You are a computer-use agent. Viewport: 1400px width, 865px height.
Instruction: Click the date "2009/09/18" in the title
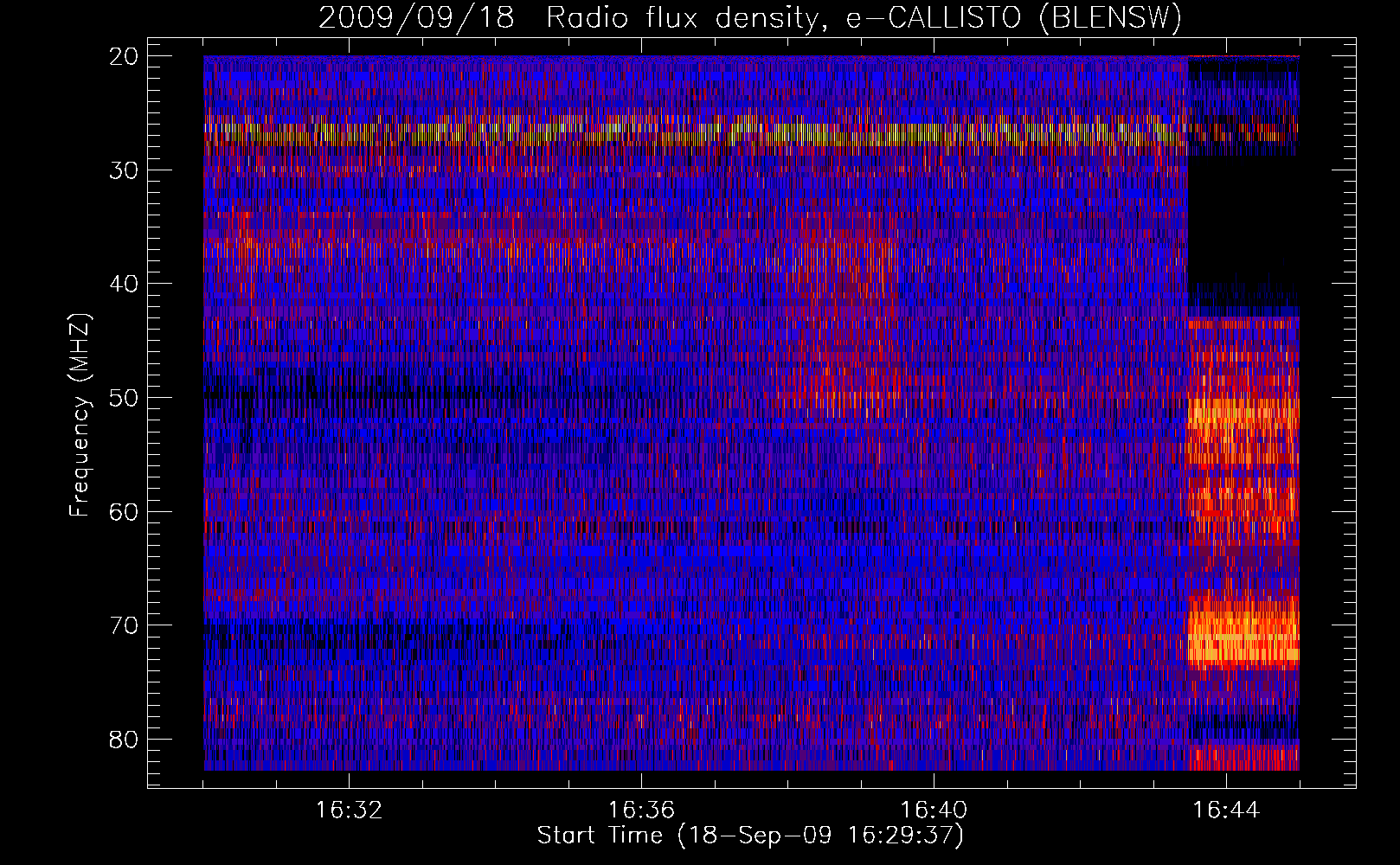click(x=416, y=18)
